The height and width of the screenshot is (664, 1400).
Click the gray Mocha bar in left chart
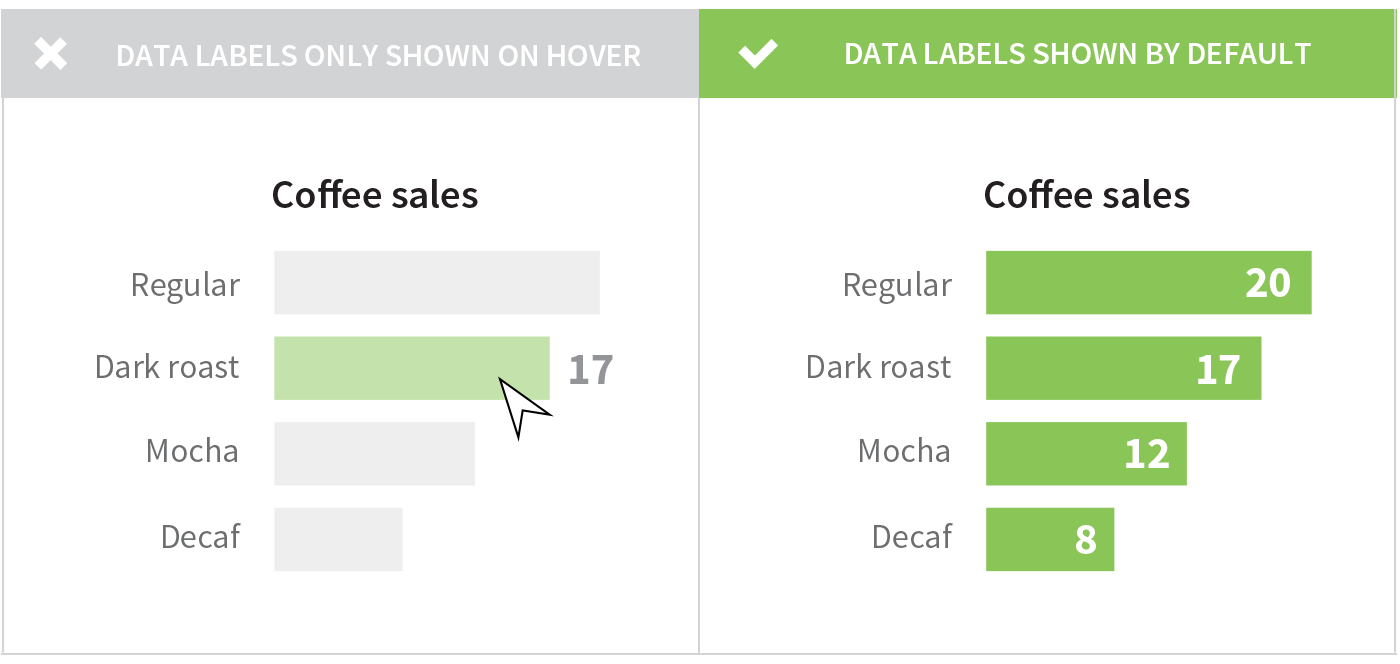(374, 453)
